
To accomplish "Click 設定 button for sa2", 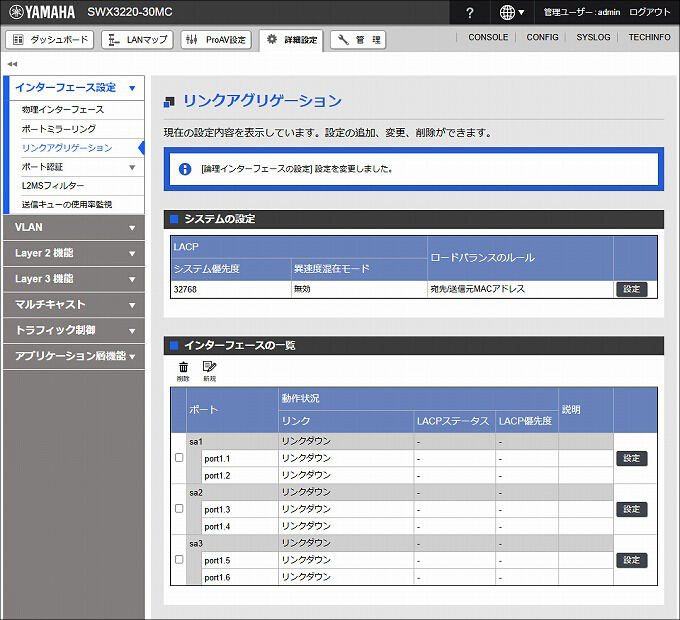I will point(632,509).
